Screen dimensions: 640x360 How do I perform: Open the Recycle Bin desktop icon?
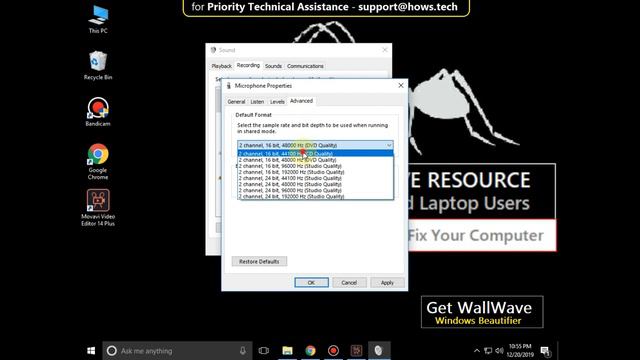(x=98, y=65)
